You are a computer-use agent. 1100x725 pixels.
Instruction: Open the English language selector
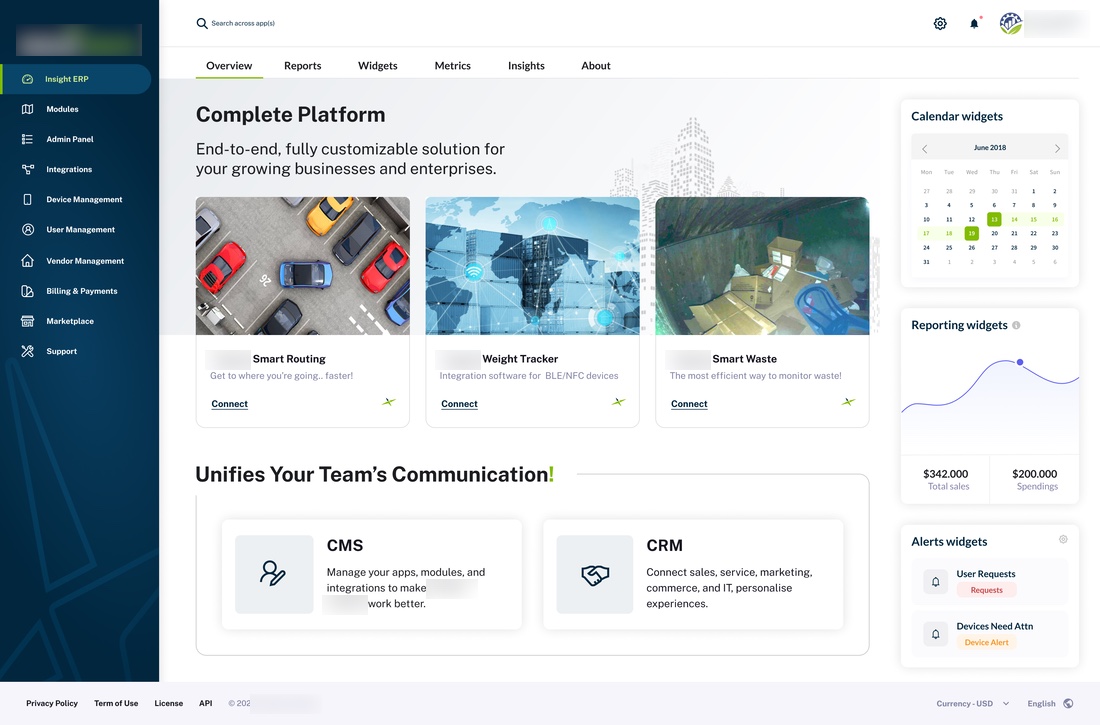(1050, 703)
